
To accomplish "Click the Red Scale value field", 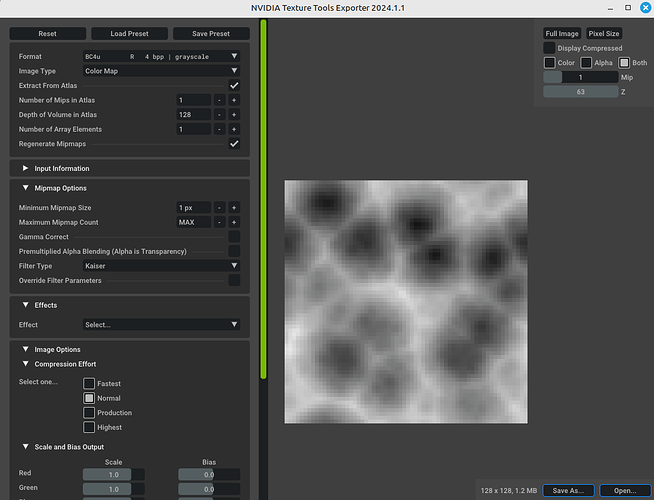I will [114, 474].
